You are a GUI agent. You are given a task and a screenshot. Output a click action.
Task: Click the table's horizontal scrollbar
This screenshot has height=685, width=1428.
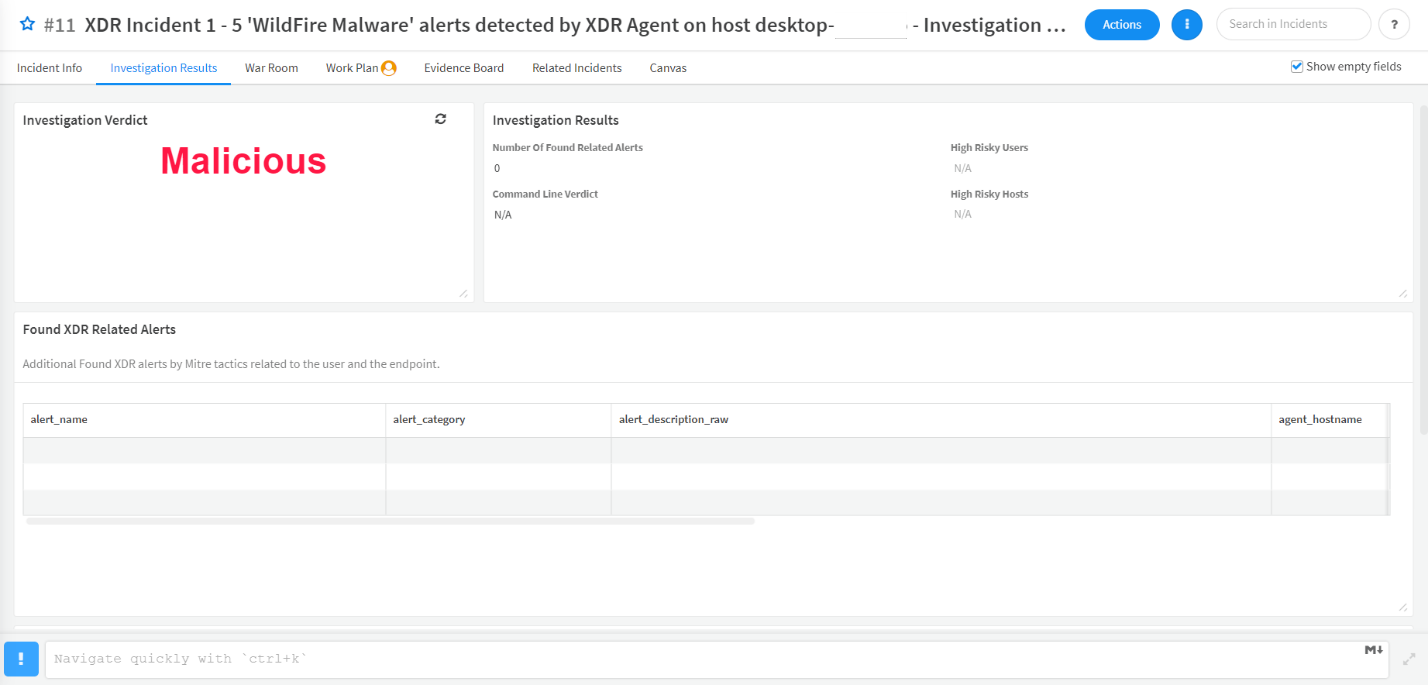pos(391,521)
